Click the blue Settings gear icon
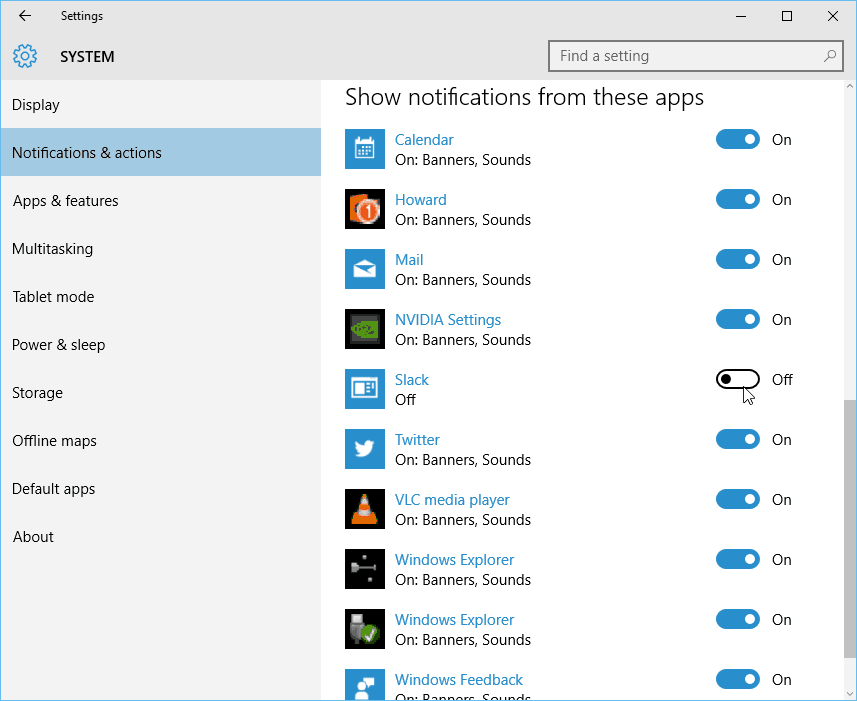Viewport: 857px width, 701px height. [25, 56]
